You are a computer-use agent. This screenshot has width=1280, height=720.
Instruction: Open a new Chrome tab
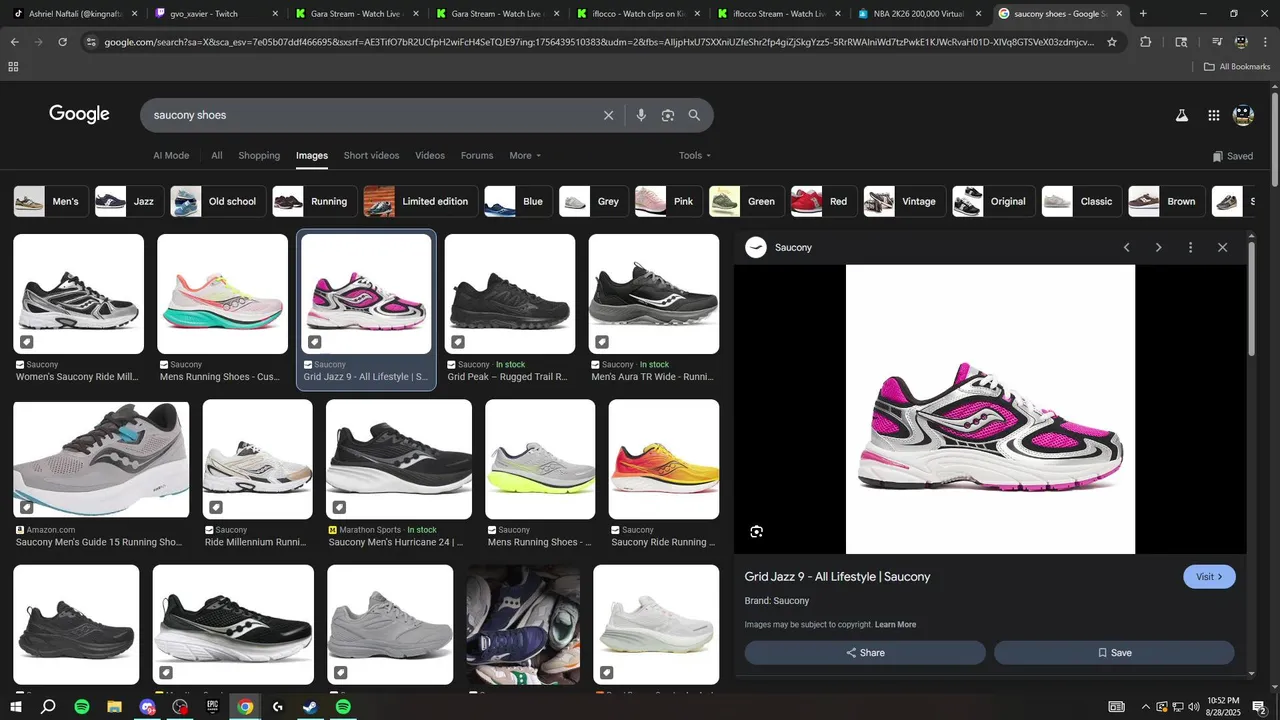tap(1143, 14)
